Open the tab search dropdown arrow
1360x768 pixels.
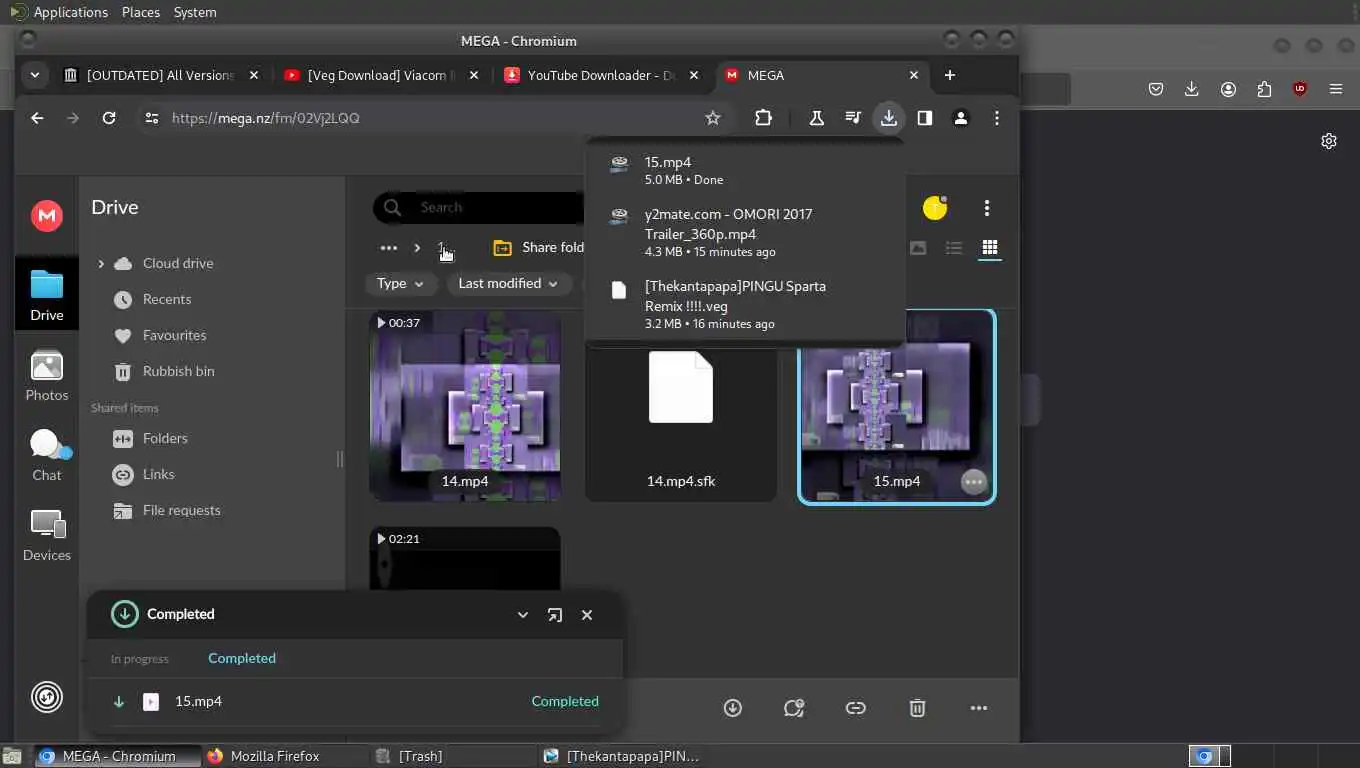pyautogui.click(x=35, y=75)
